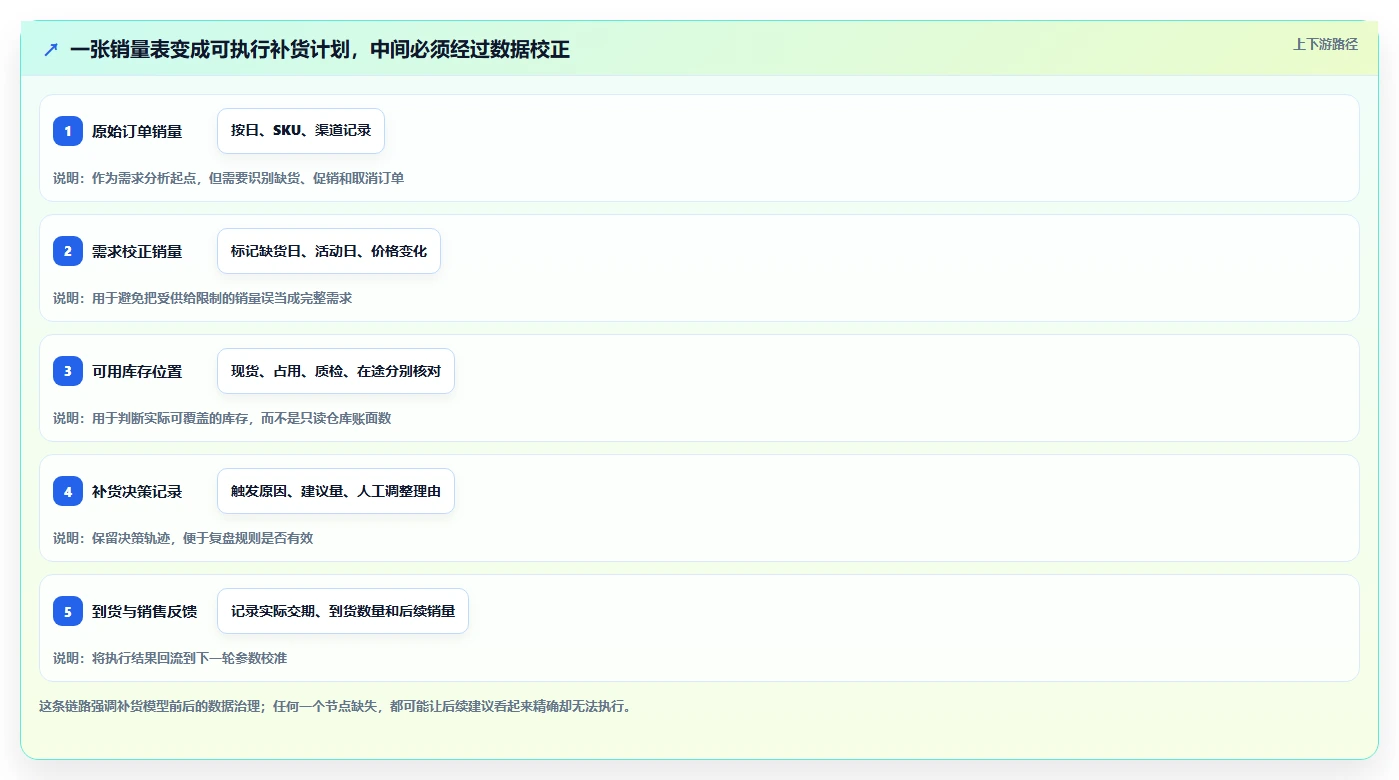Select the 触发原因、建议量、人工调整理由 chip
The width and height of the screenshot is (1399, 780).
[x=336, y=491]
